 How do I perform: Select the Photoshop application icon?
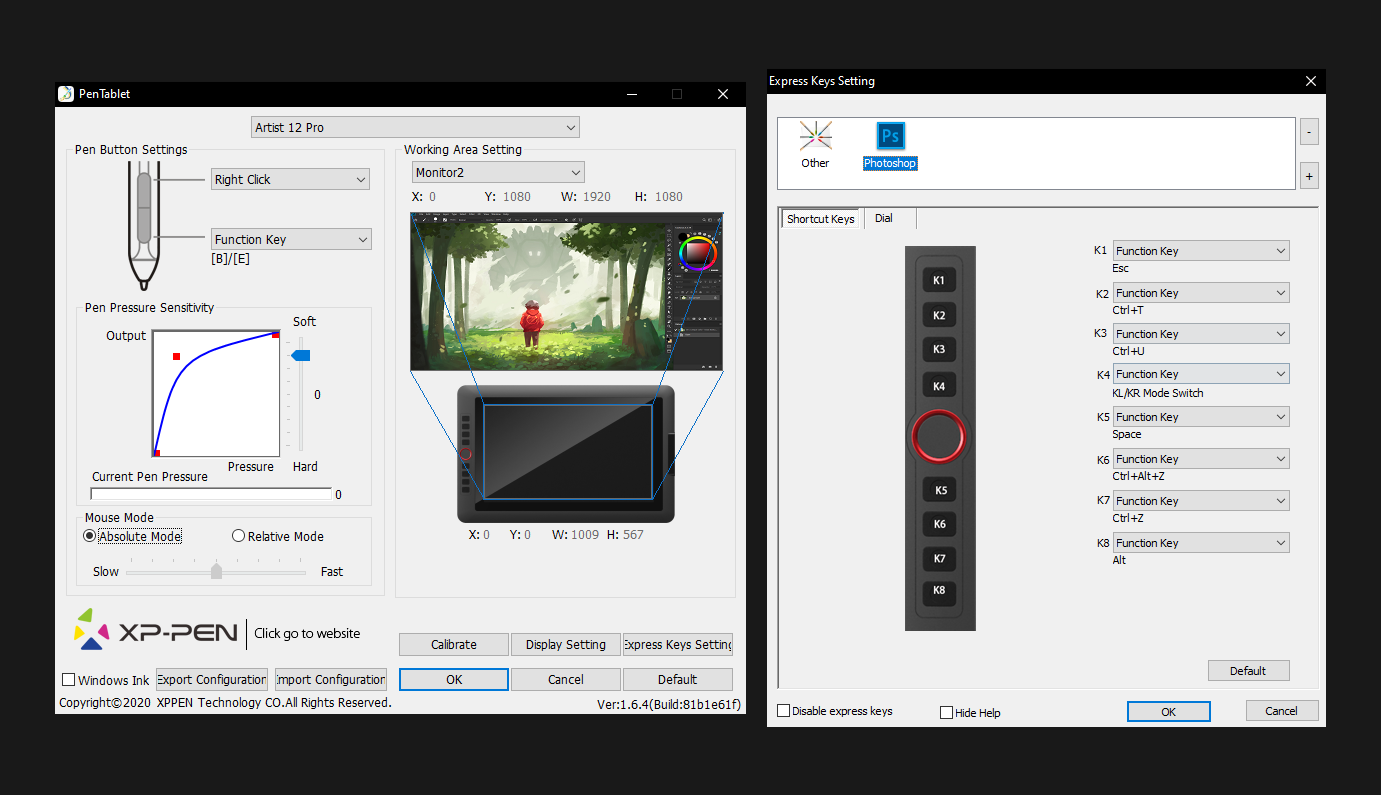click(x=890, y=137)
